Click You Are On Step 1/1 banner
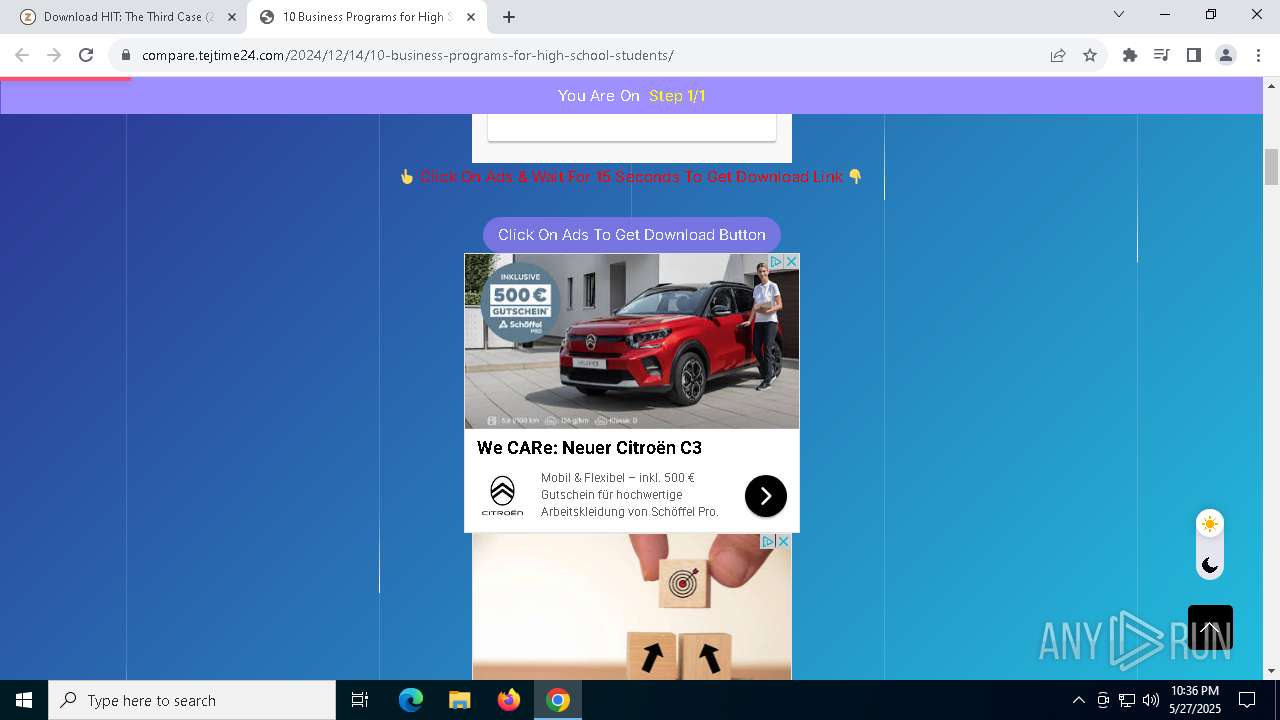1280x720 pixels. (632, 96)
